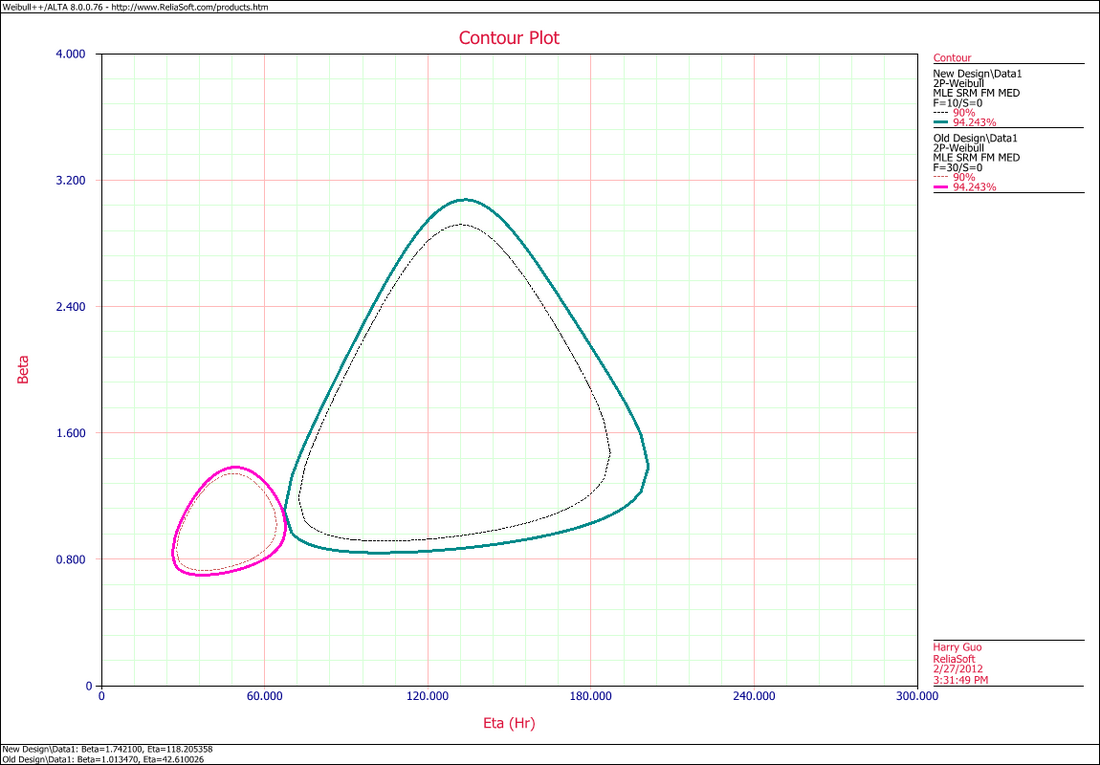Click the magenta line sample in the Old Design legend

pyautogui.click(x=941, y=186)
